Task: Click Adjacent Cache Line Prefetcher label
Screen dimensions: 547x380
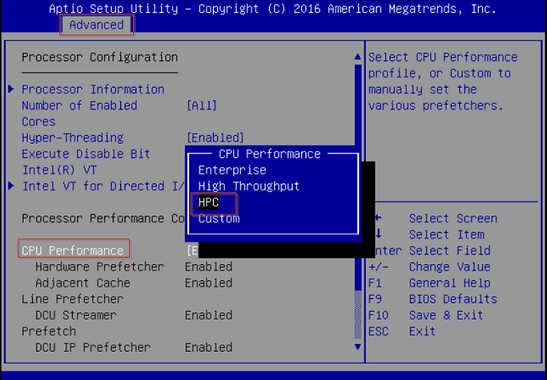Action: point(76,291)
